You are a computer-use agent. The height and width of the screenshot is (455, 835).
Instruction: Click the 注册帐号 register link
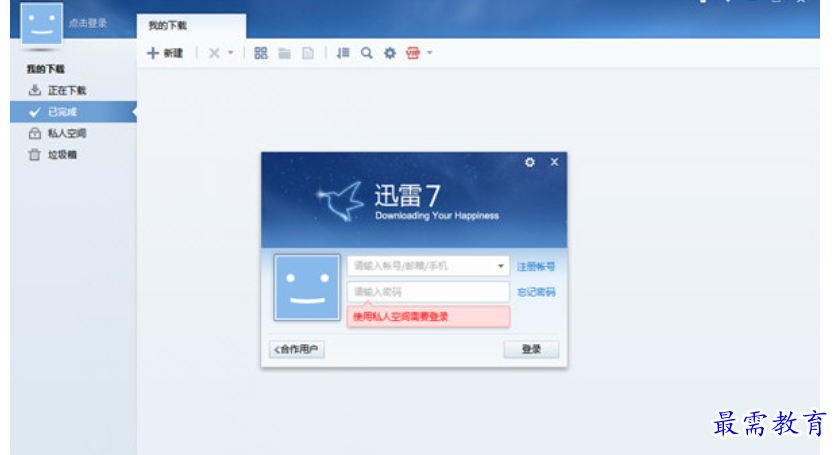click(x=536, y=266)
